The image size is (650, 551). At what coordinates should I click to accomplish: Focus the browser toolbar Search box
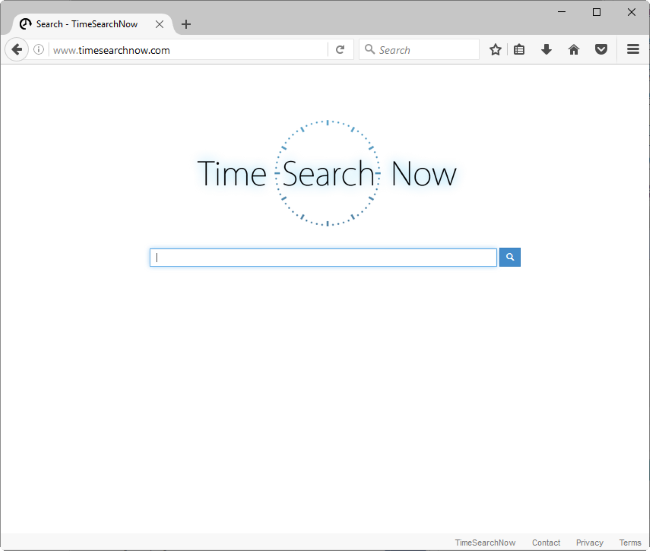[420, 50]
